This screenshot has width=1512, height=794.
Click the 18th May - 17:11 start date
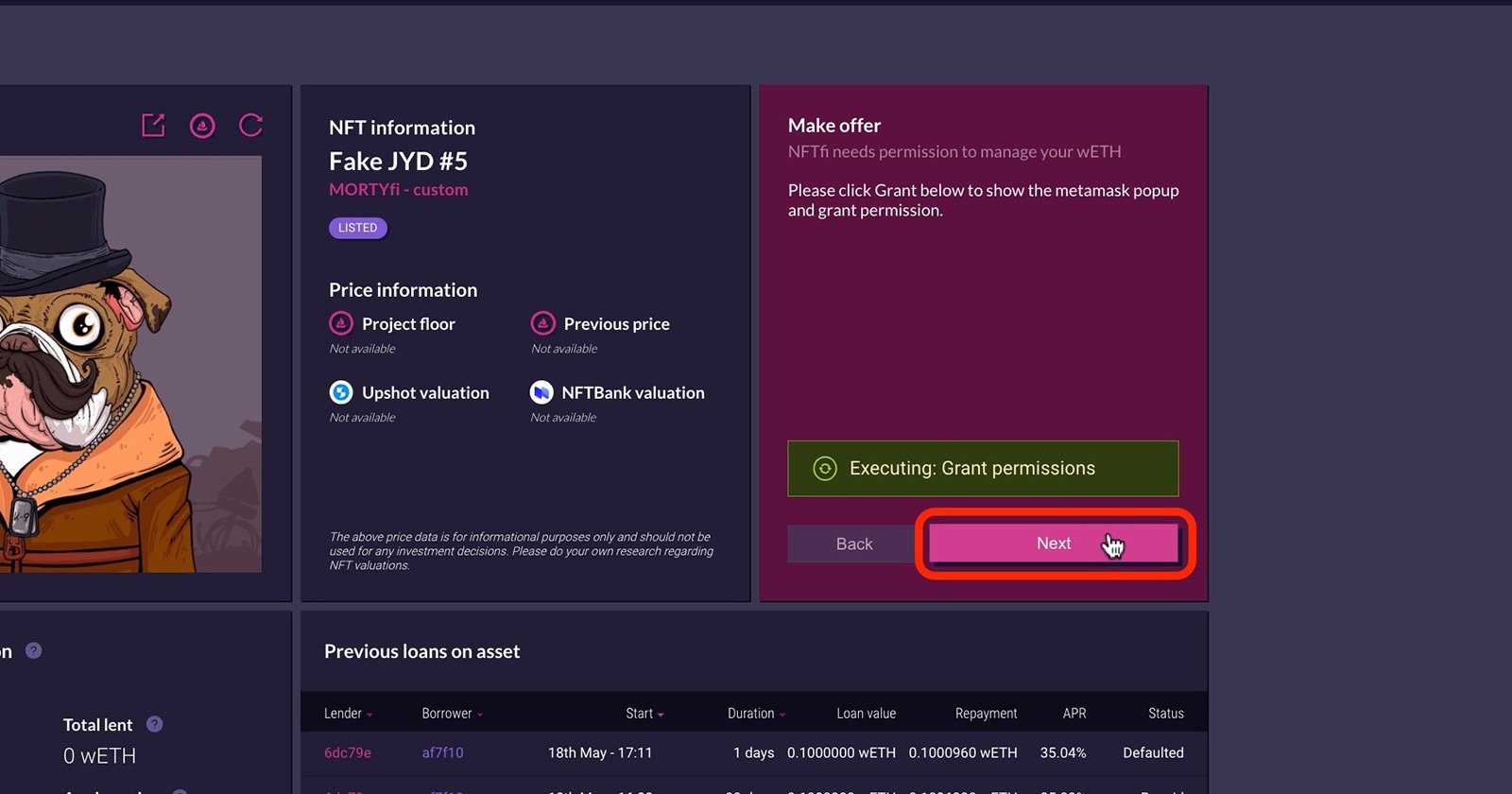coord(600,752)
